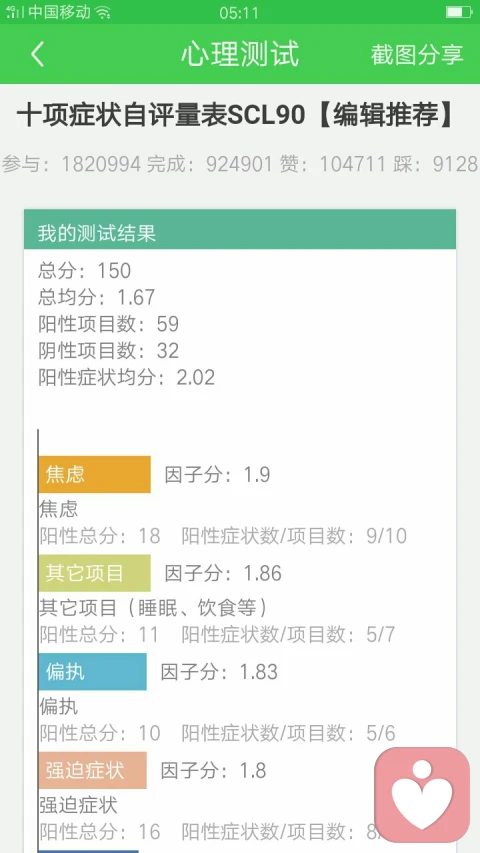The height and width of the screenshot is (853, 480).
Task: Select the 总分: 150 result line
Action: coord(84,270)
